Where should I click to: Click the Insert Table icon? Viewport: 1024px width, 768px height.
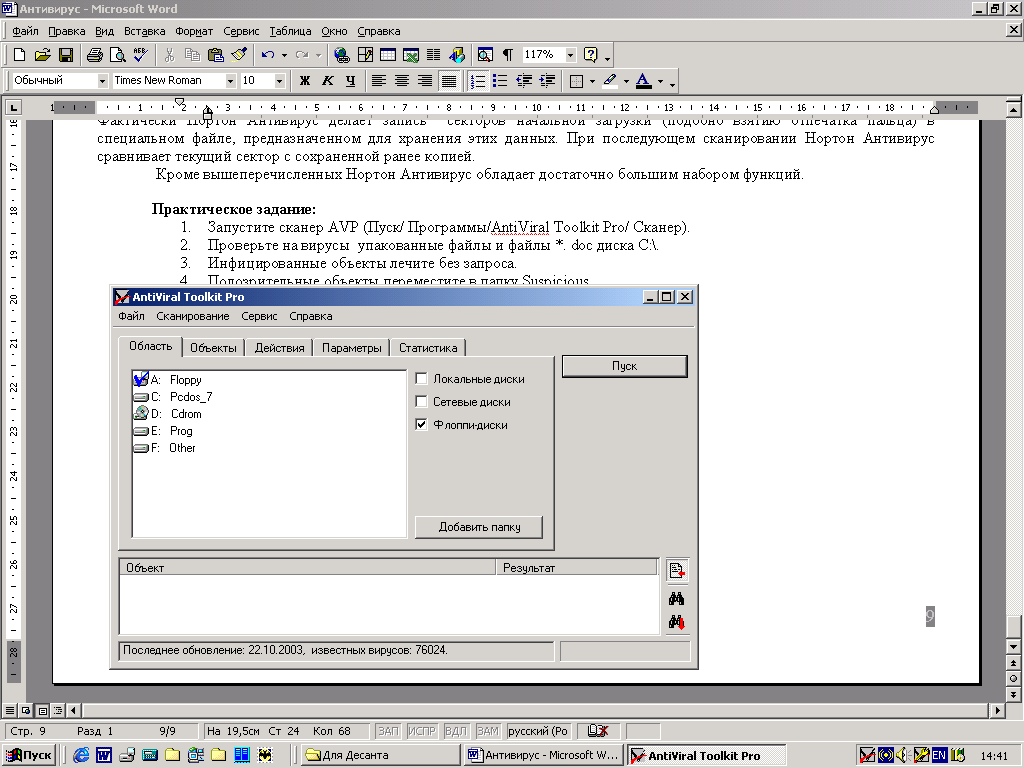[388, 55]
